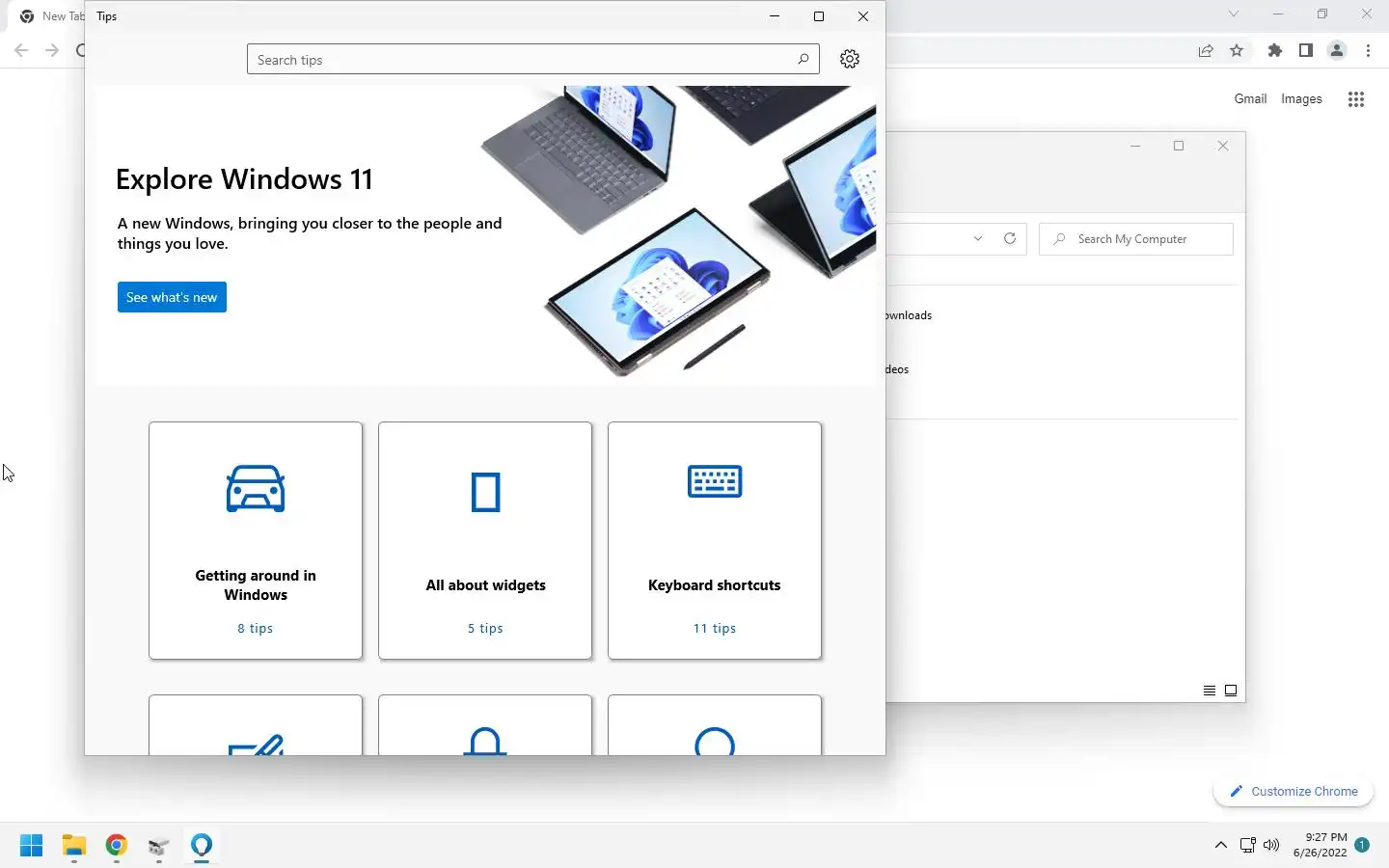This screenshot has width=1389, height=868.
Task: Refresh the File Explorer window
Action: coord(1010,239)
